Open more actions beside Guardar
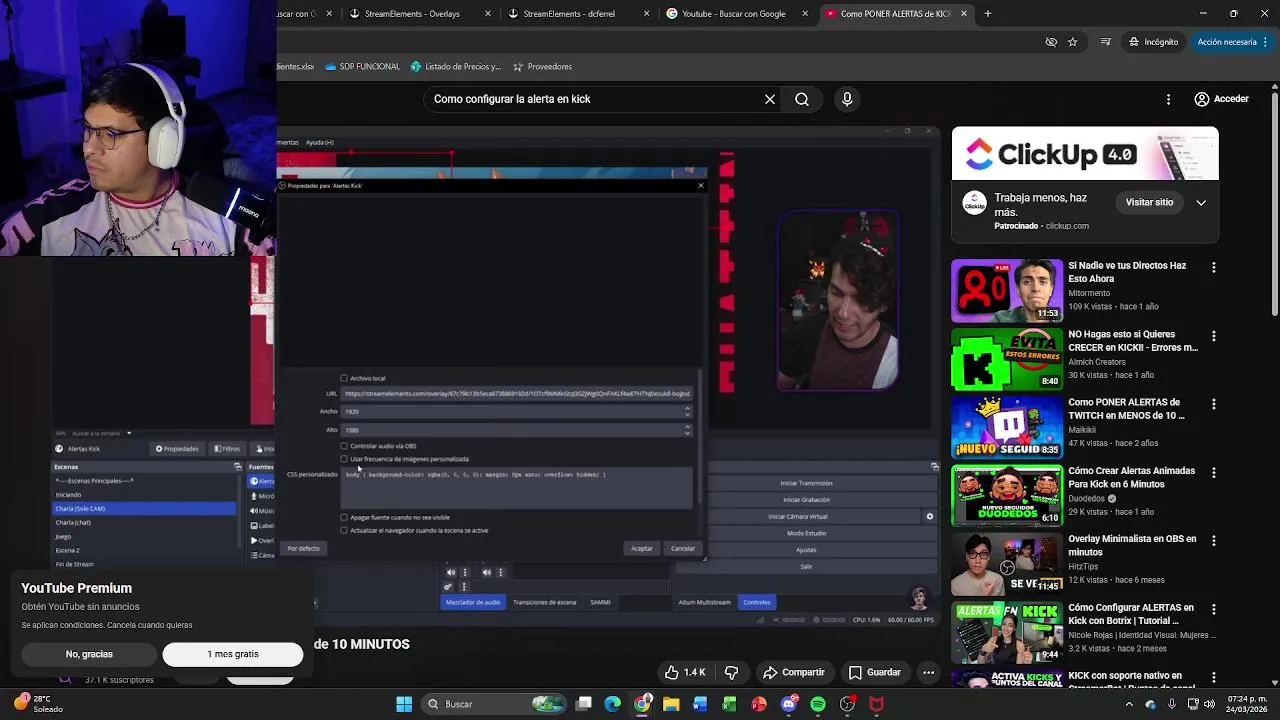Viewport: 1280px width, 720px height. (929, 672)
